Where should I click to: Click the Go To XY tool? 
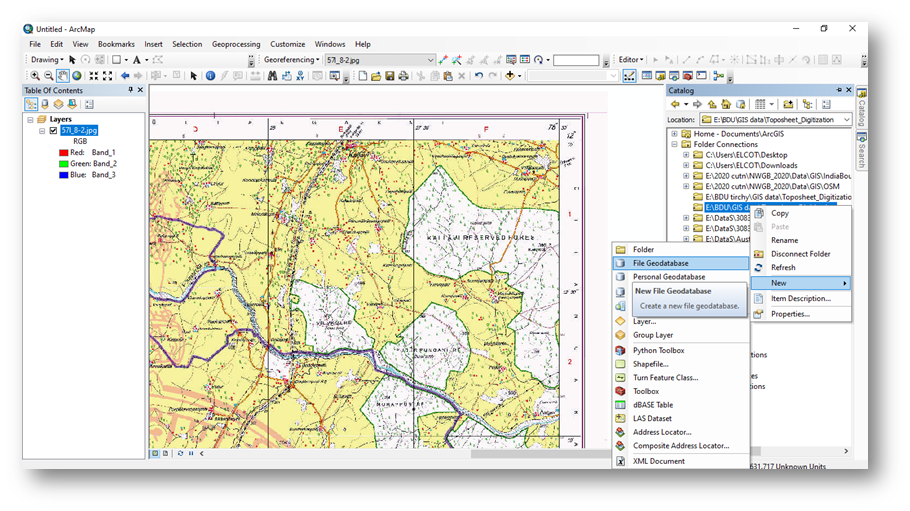300,75
